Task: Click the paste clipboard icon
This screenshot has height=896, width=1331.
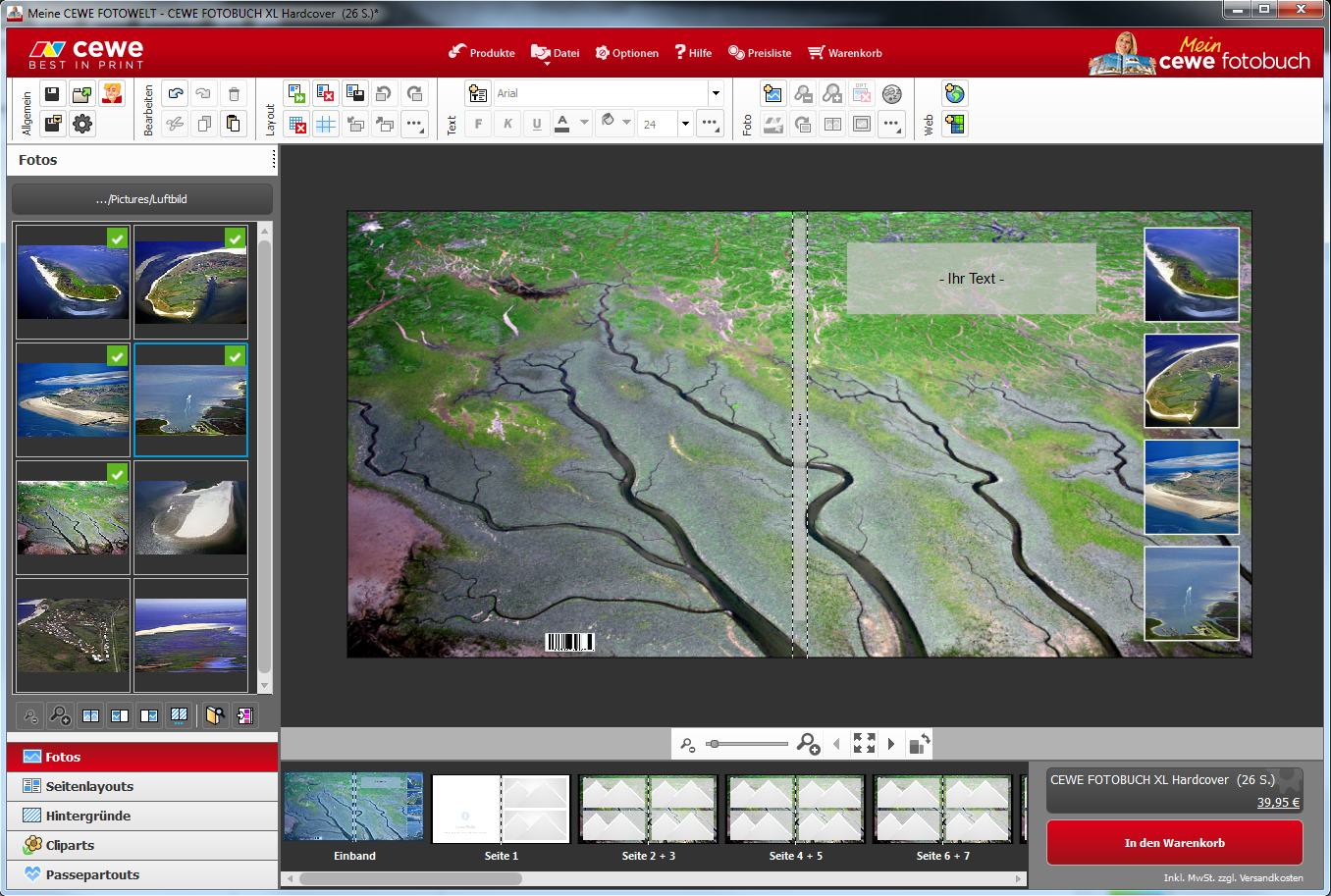Action: pos(234,124)
